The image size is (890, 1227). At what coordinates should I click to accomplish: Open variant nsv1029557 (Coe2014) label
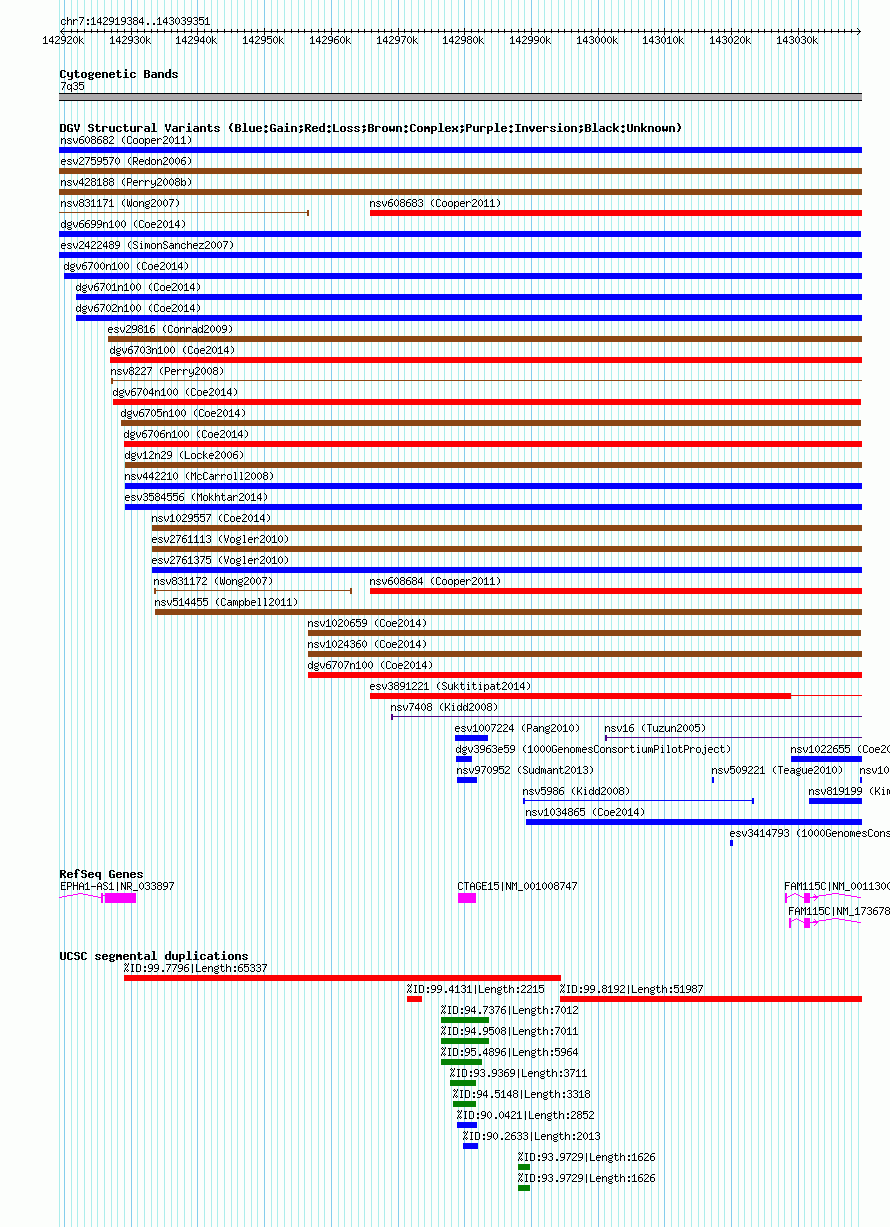tap(212, 518)
